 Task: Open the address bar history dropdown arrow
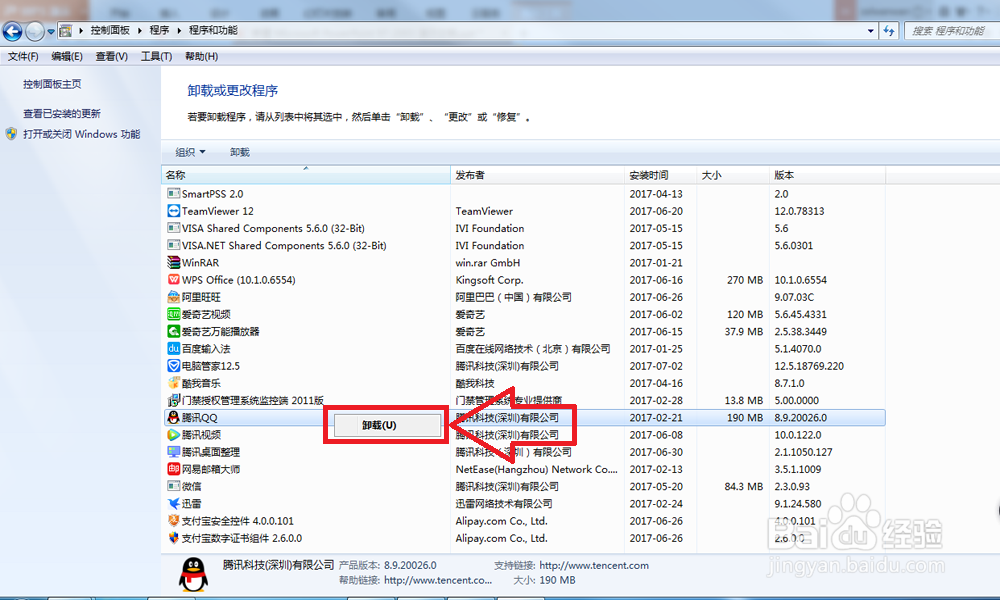[x=871, y=31]
